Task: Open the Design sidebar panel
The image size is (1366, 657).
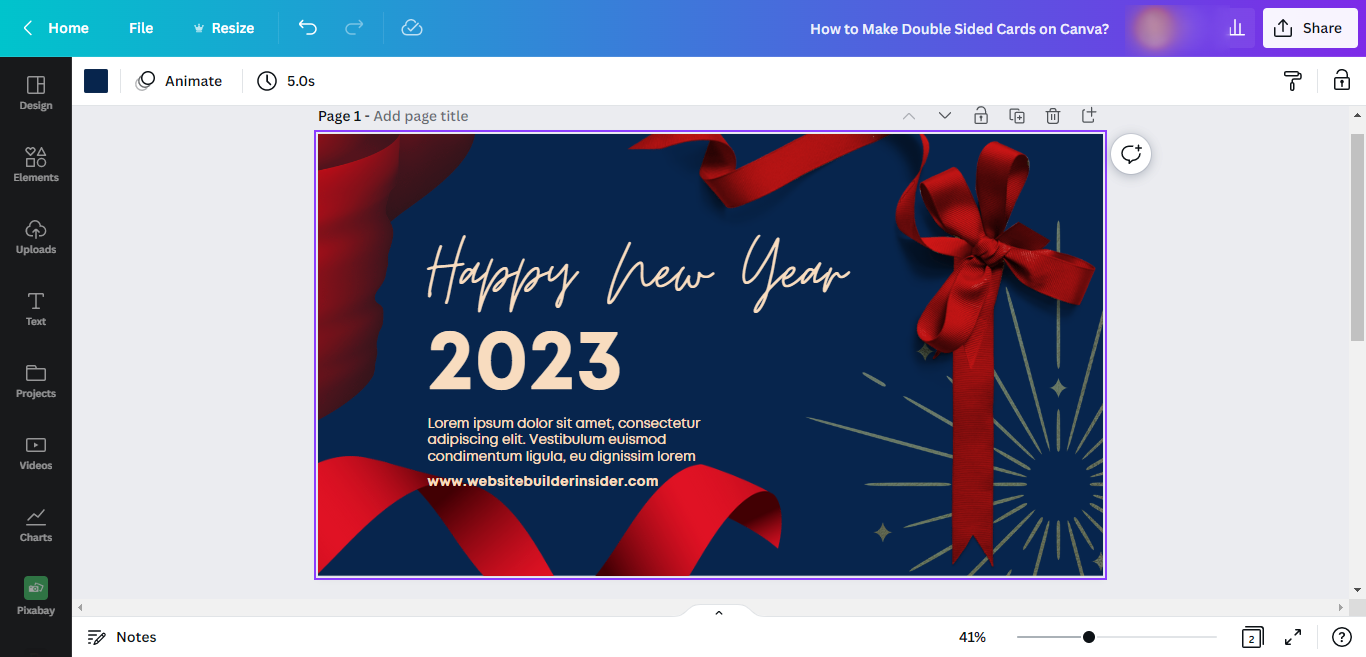Action: coord(36,93)
